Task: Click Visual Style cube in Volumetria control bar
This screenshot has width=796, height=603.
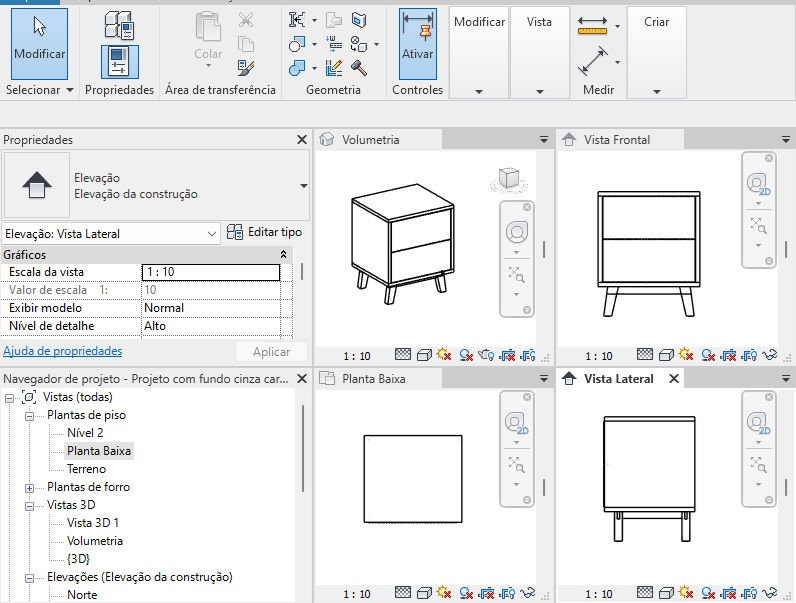Action: point(424,355)
